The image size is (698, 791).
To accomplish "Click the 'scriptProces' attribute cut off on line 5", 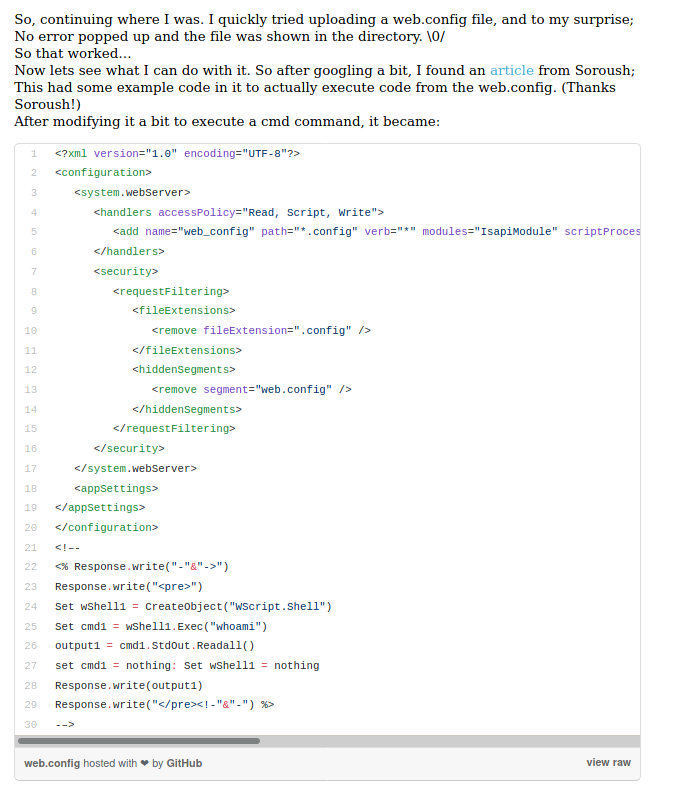I will [602, 232].
